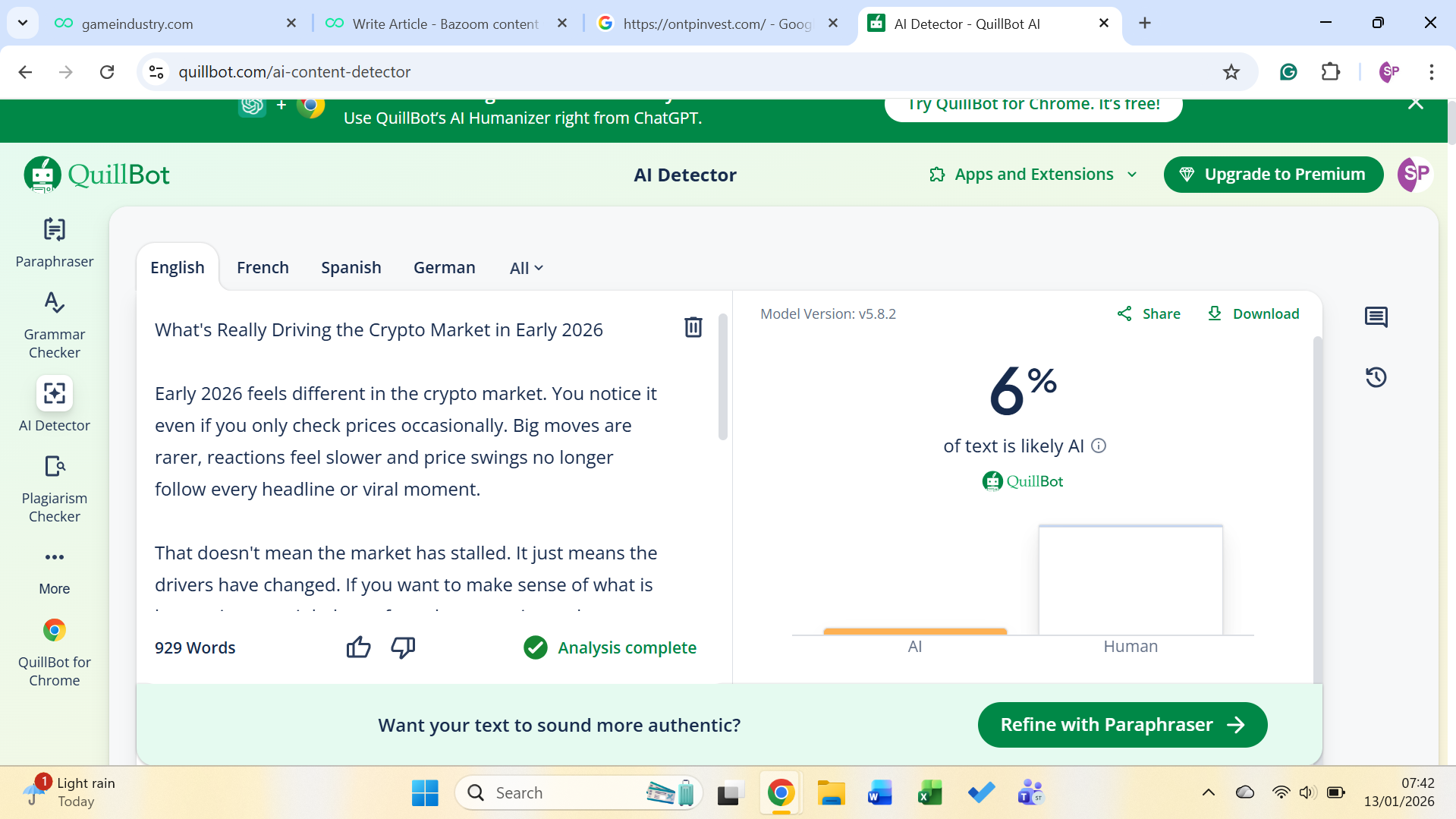Click the orange AI bar in chart
1456x819 pixels.
(914, 631)
